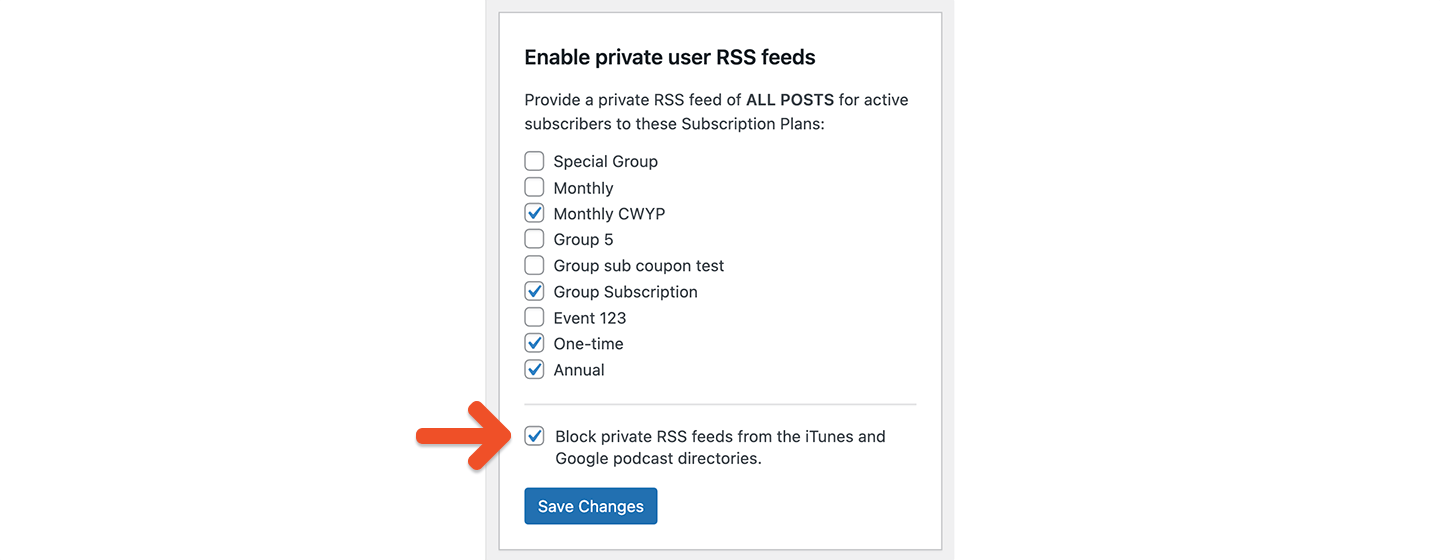
Task: Toggle the Block private RSS feeds checkbox
Action: 535,436
